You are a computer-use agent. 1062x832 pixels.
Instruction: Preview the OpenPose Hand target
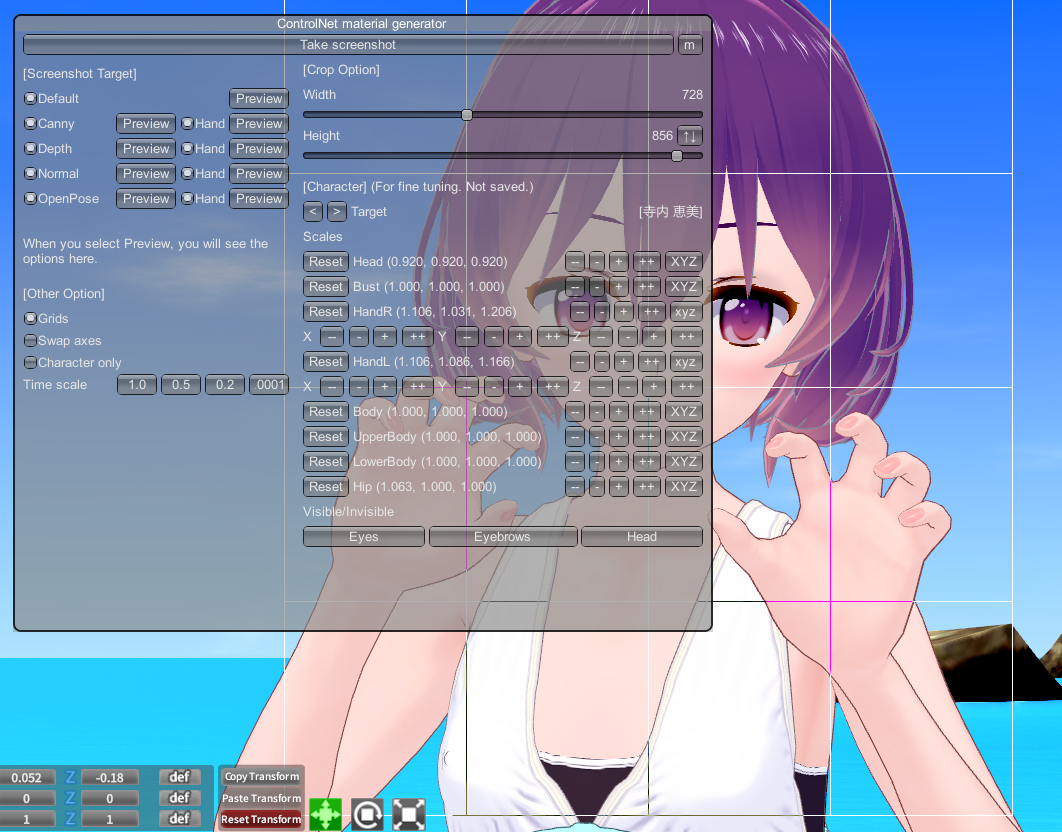(259, 199)
